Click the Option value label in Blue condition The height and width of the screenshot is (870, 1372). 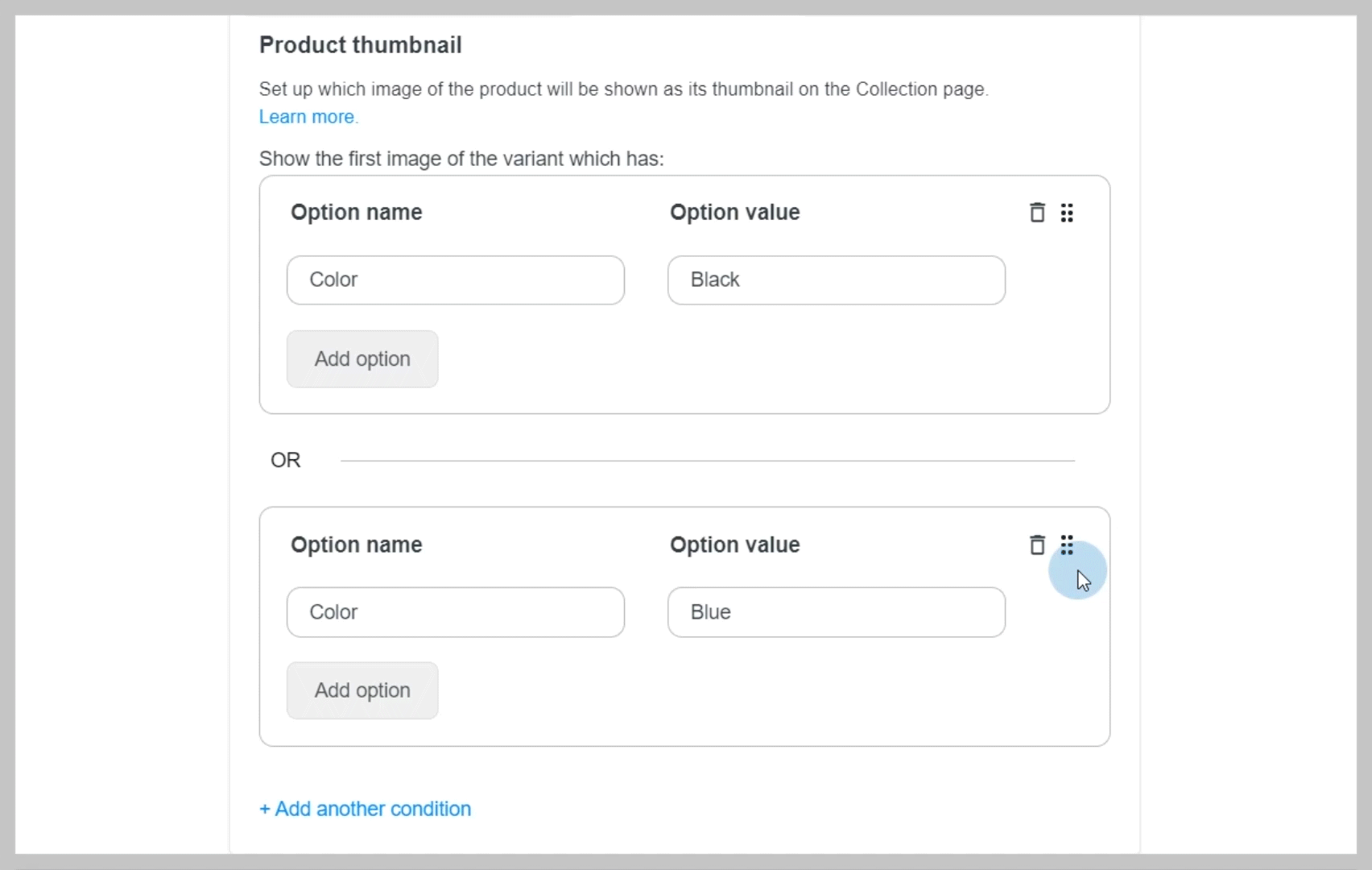735,545
